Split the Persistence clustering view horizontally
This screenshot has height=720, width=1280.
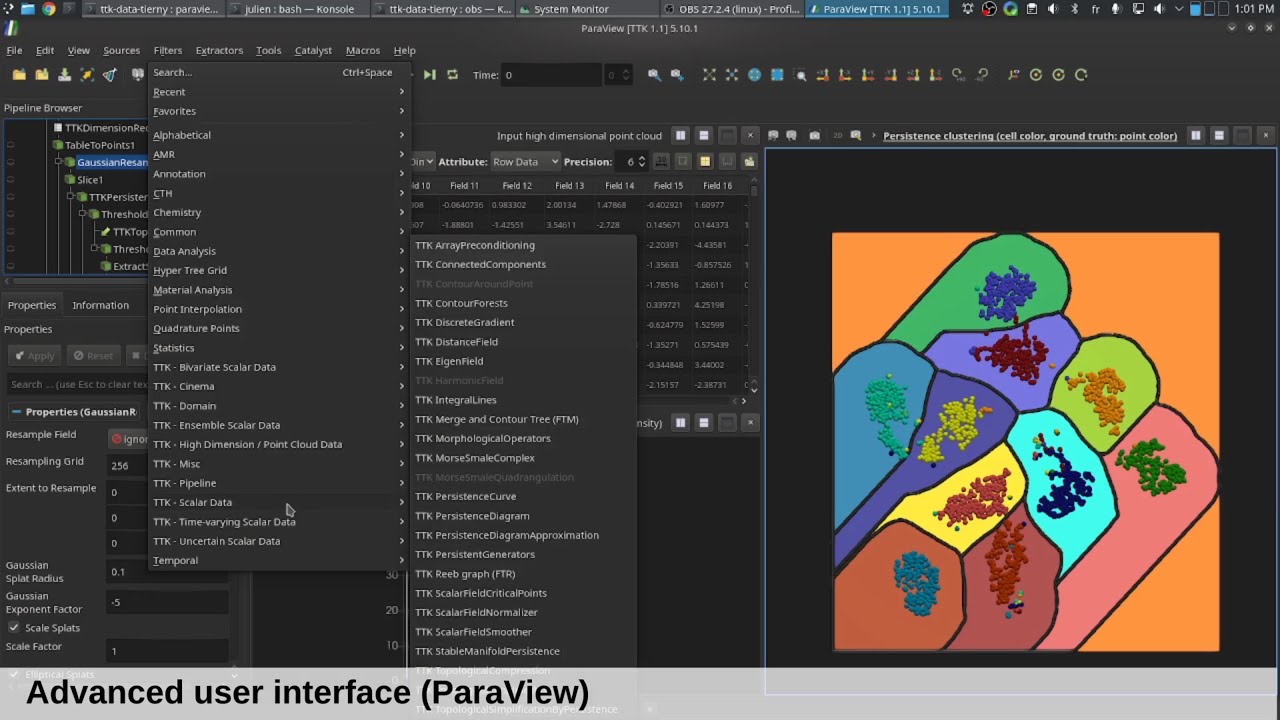[1196, 136]
